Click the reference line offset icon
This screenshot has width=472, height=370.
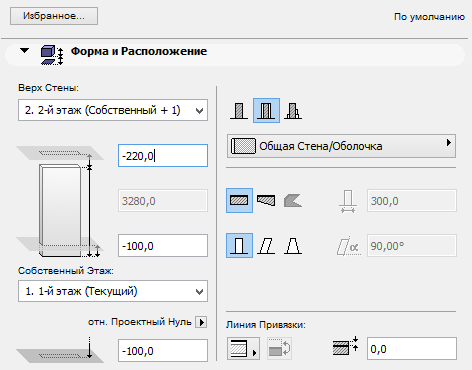click(x=345, y=346)
